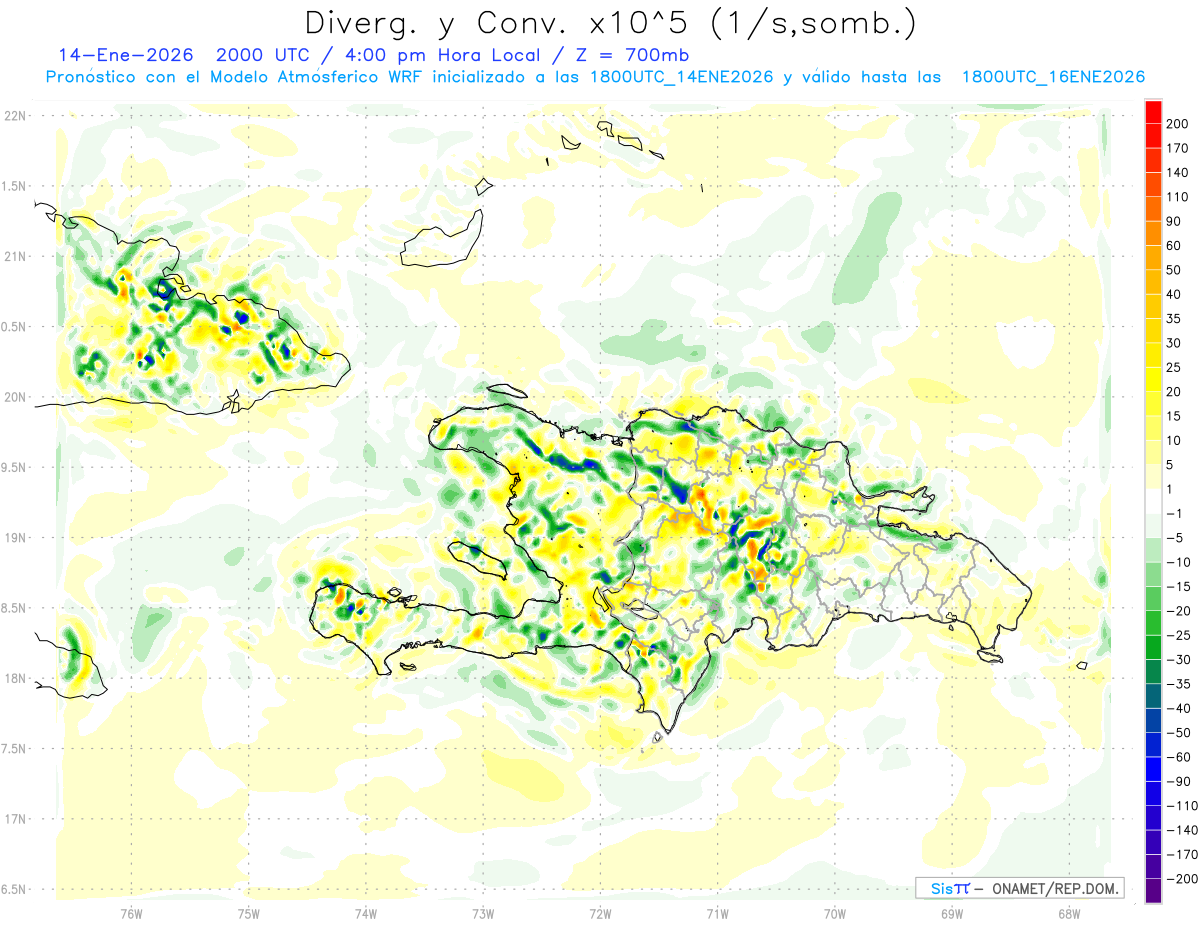Click the "1.5N" latitude label
This screenshot has width=1200, height=927.
click(15, 186)
